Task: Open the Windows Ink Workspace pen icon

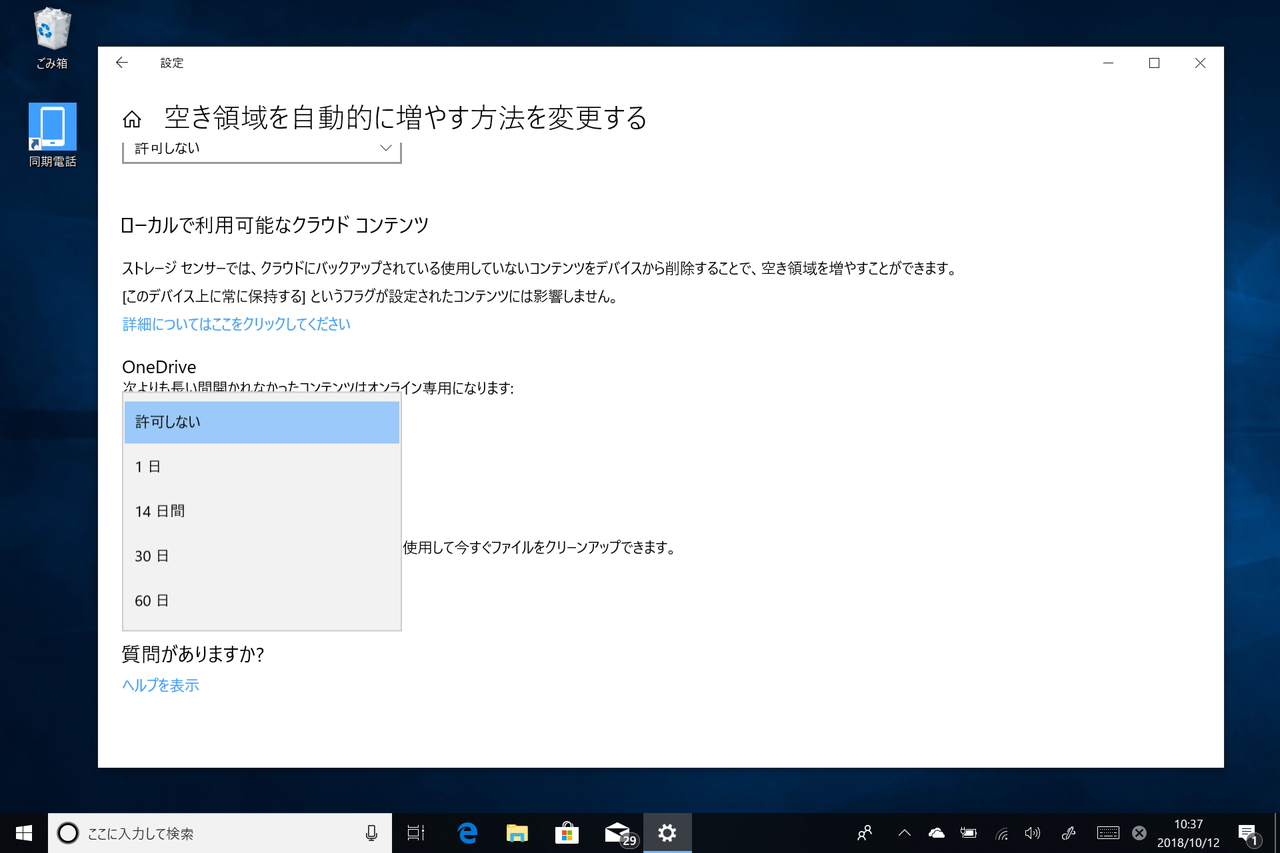Action: (1068, 833)
